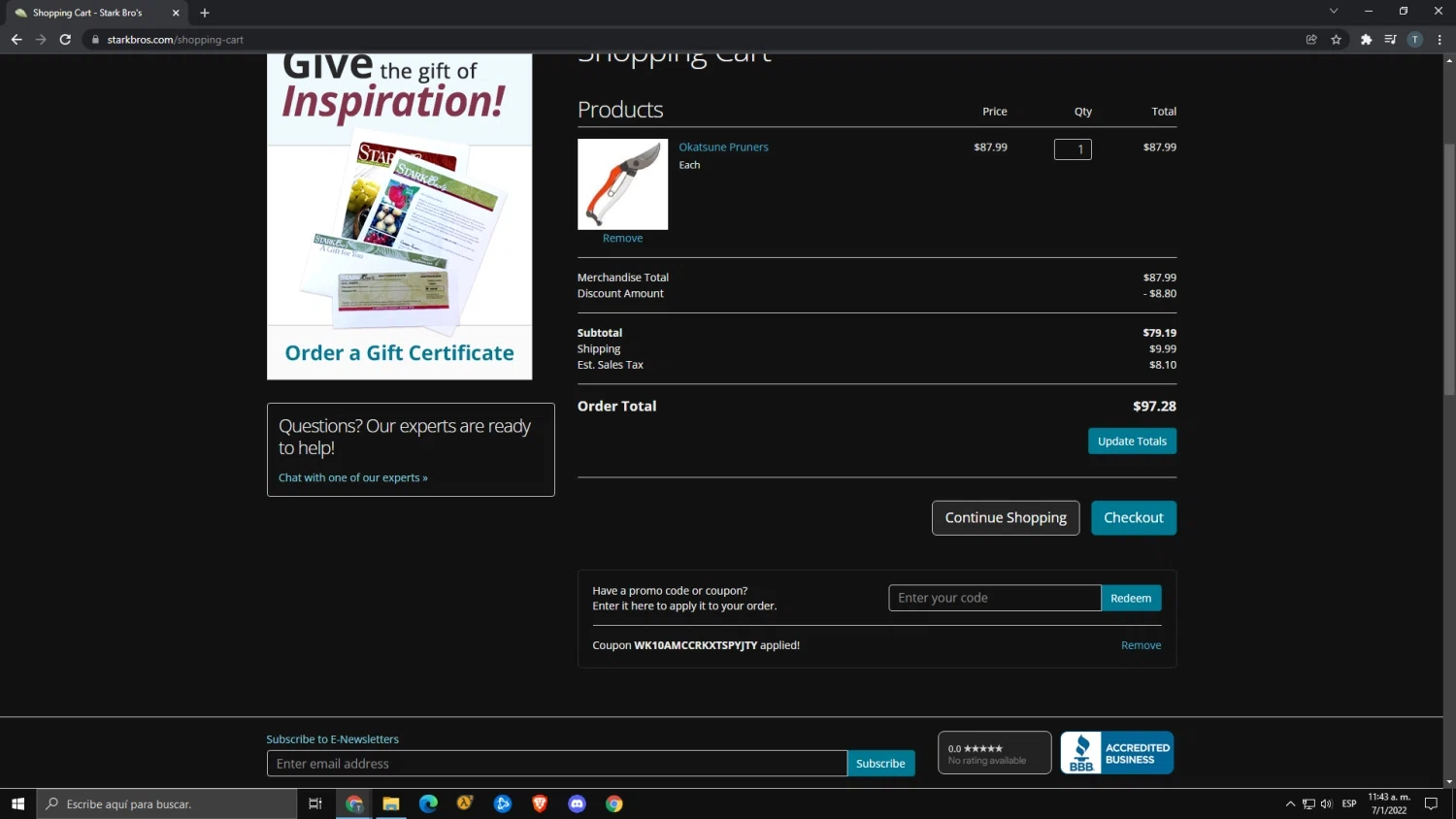Click the quantity field for Okatsune Pruners
Screen dimensions: 1456x819
[x=1073, y=149]
